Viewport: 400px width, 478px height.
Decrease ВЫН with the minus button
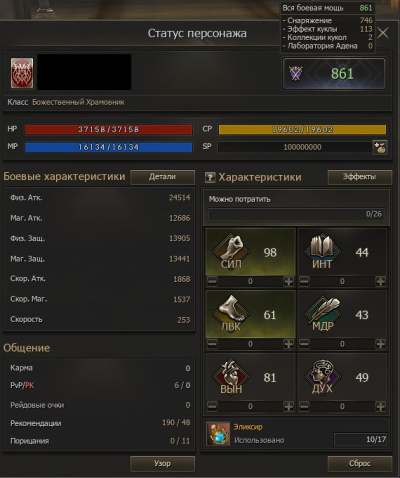click(212, 406)
